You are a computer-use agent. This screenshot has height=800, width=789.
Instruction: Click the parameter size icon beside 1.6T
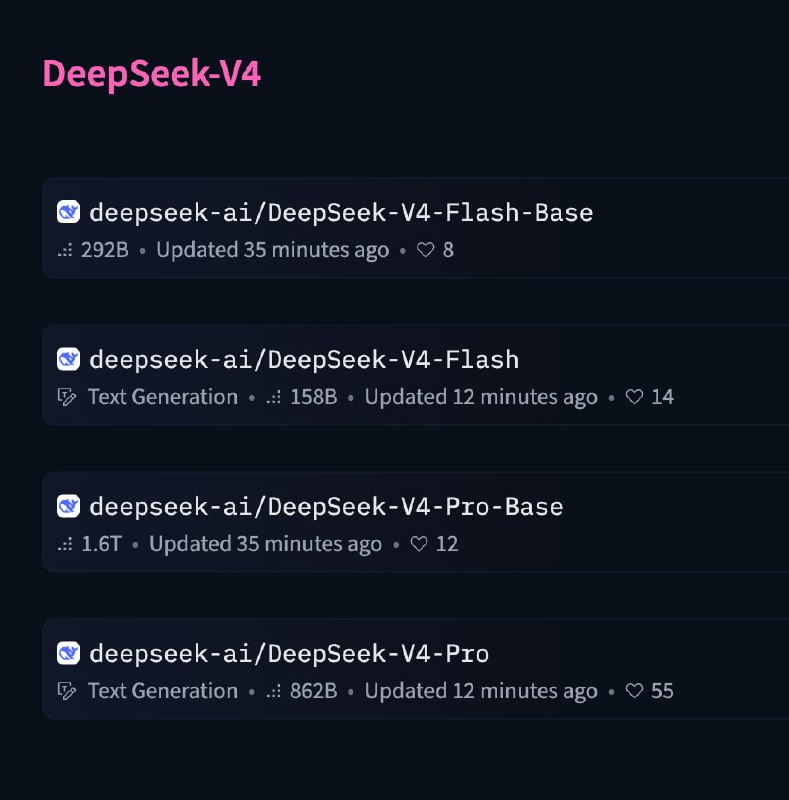pyautogui.click(x=65, y=544)
